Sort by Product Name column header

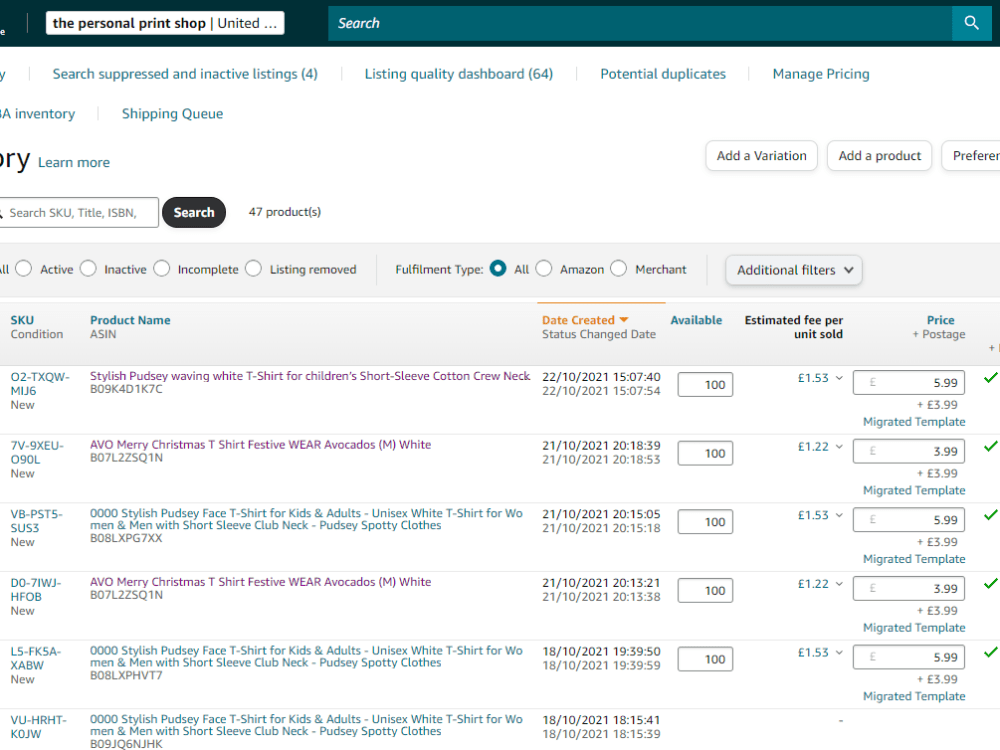(x=130, y=320)
